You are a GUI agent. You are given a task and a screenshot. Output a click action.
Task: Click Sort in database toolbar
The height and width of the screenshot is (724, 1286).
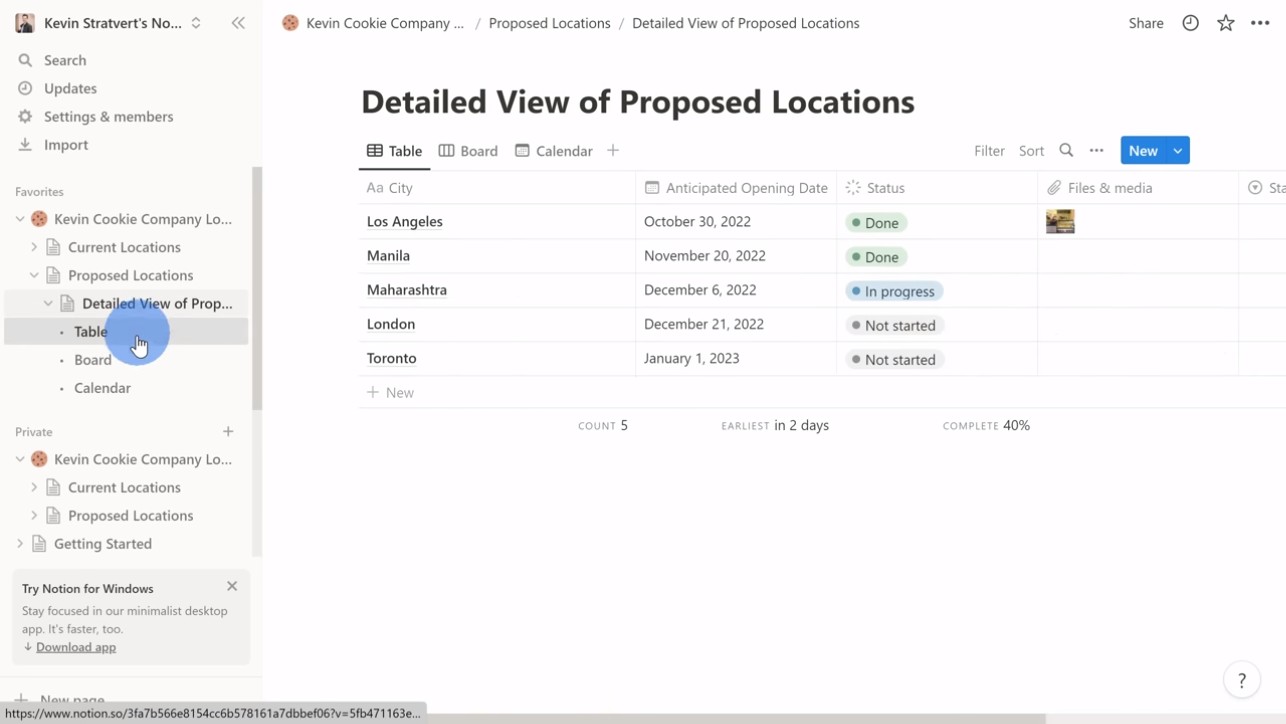[x=1031, y=151]
